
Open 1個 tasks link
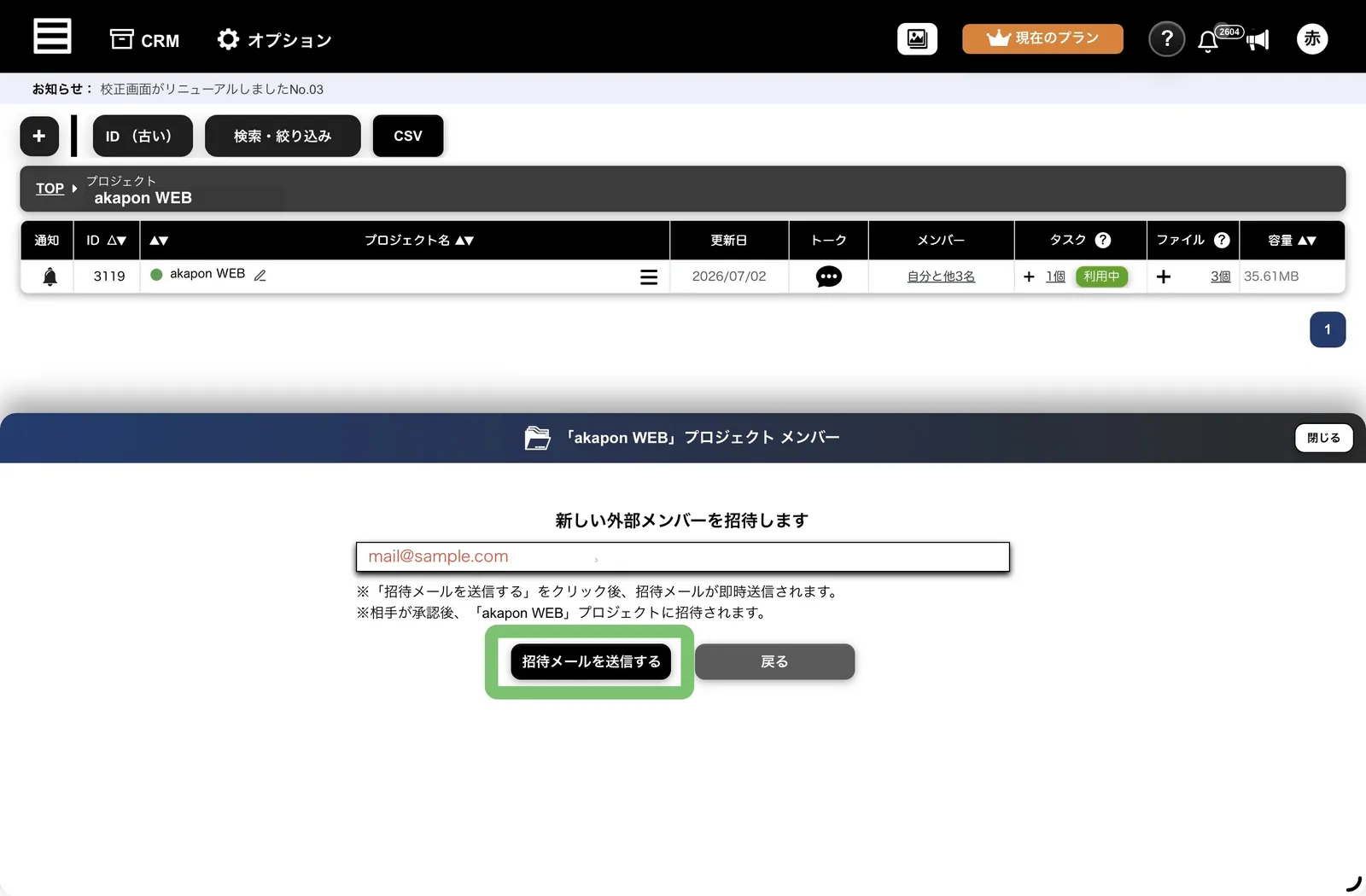1055,276
